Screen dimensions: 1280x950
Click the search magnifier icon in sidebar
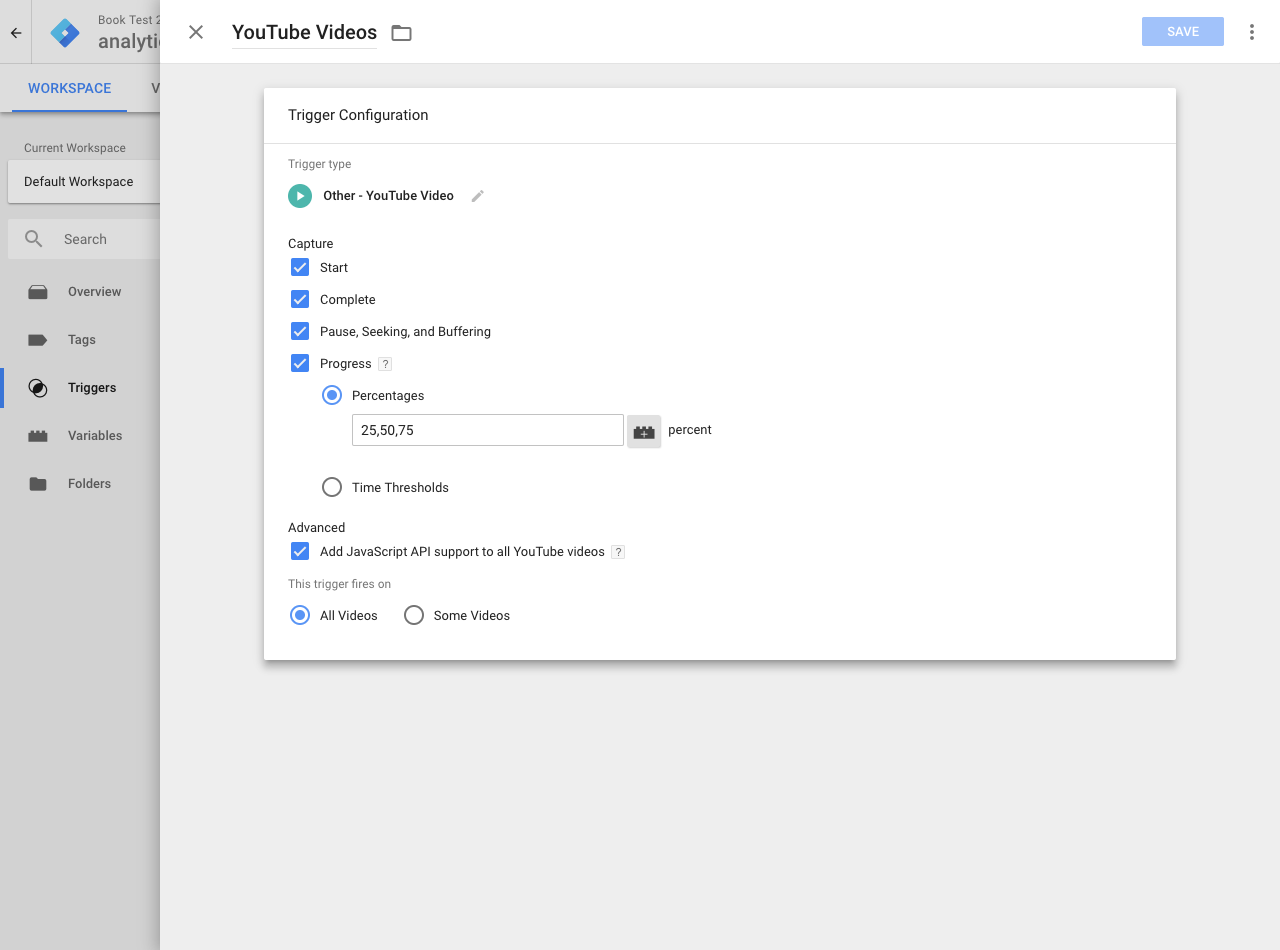[34, 239]
